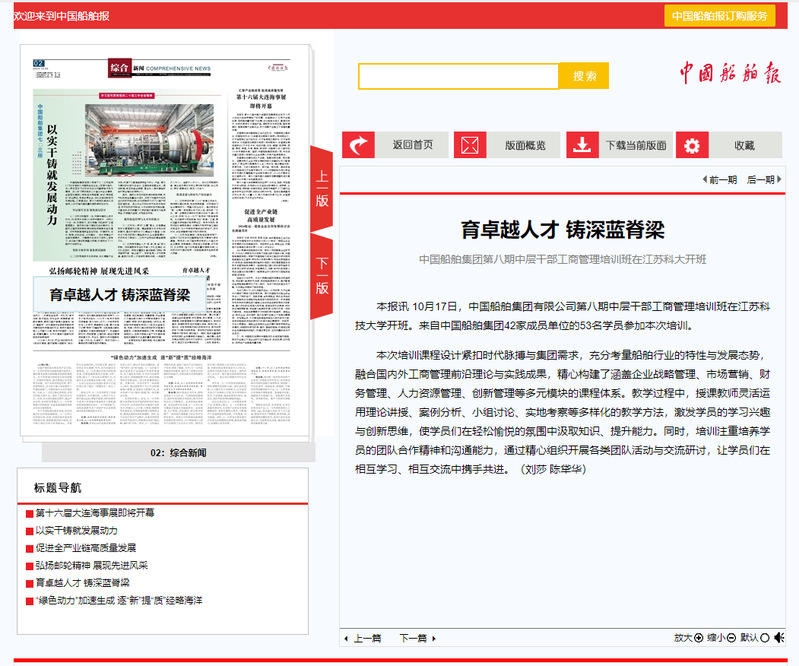
Task: Click the red return-home arrow icon
Action: click(x=358, y=145)
